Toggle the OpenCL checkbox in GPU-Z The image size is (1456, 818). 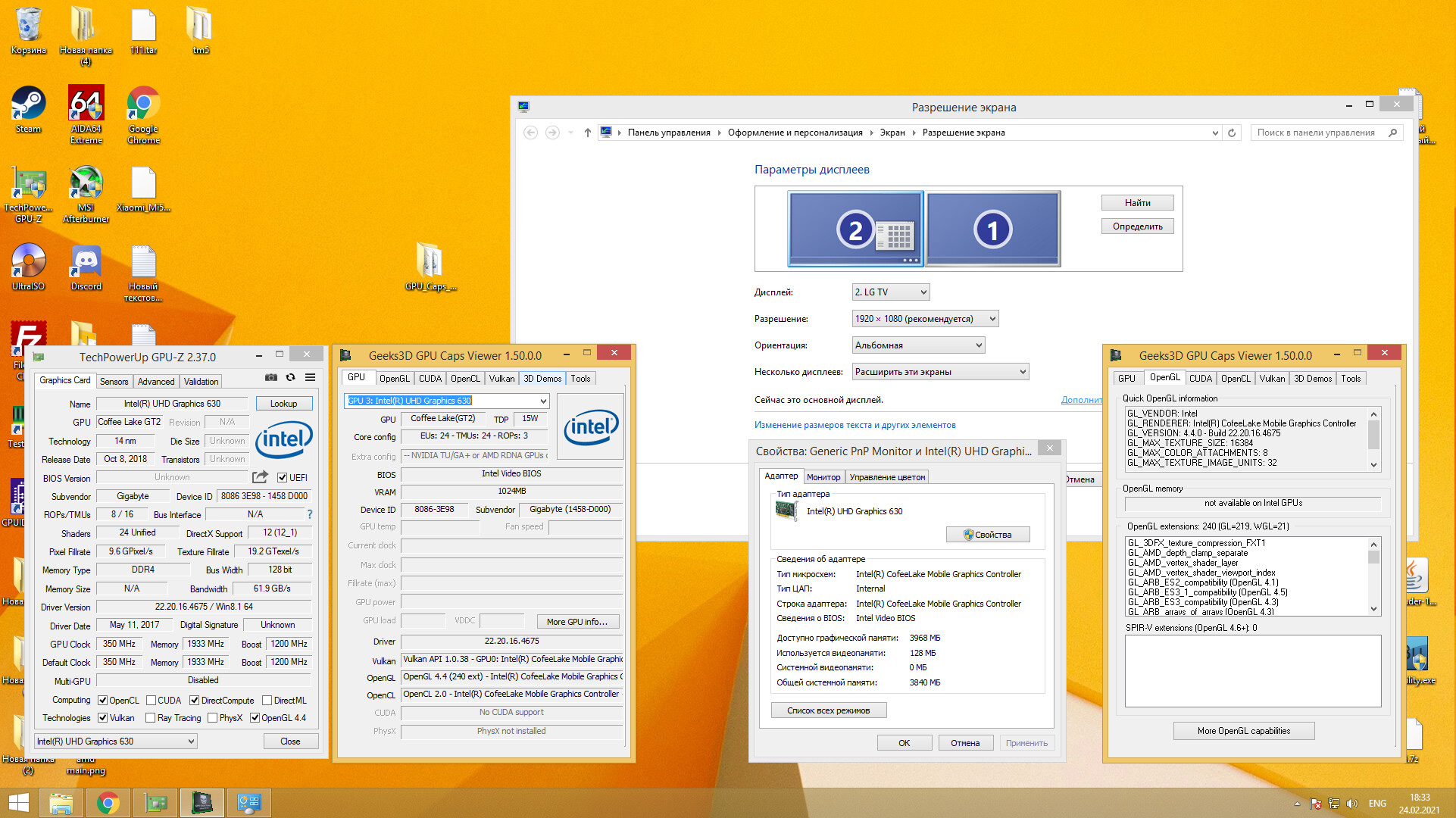[102, 701]
